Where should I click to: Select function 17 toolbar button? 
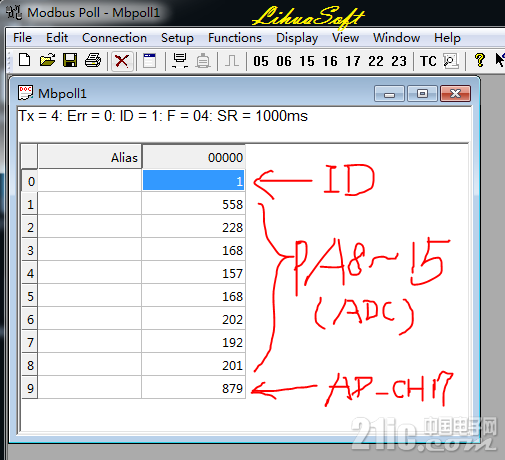(353, 61)
